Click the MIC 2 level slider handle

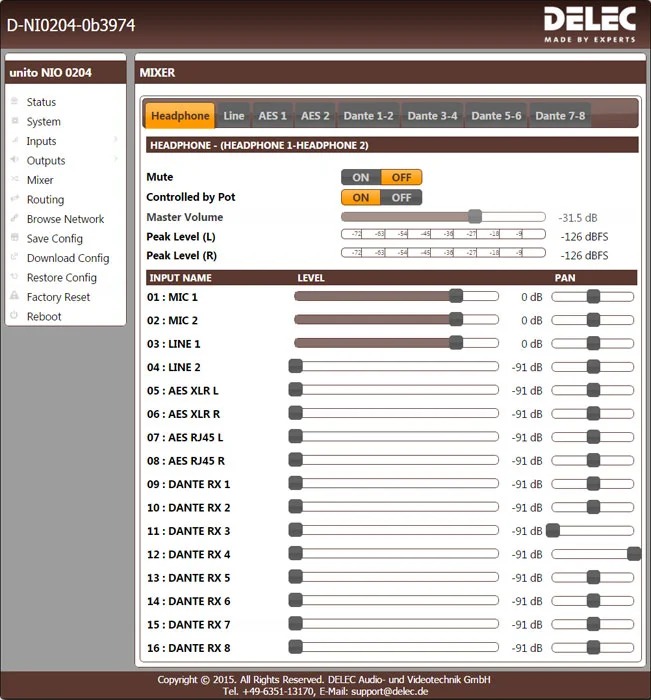point(456,319)
